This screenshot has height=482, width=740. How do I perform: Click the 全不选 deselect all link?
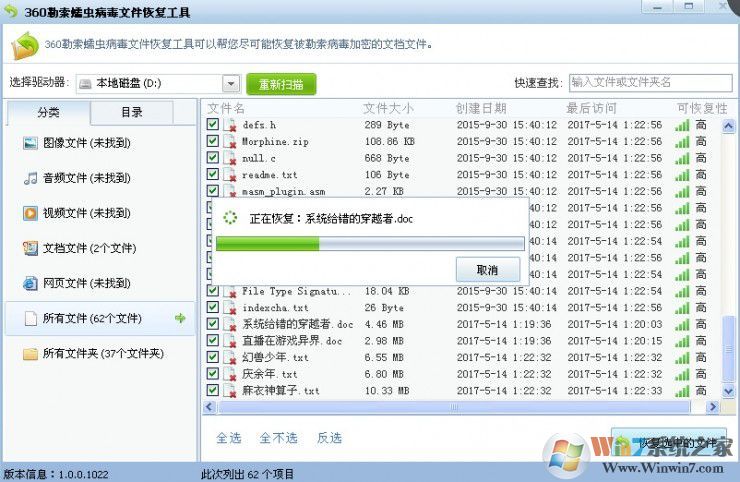pos(278,438)
